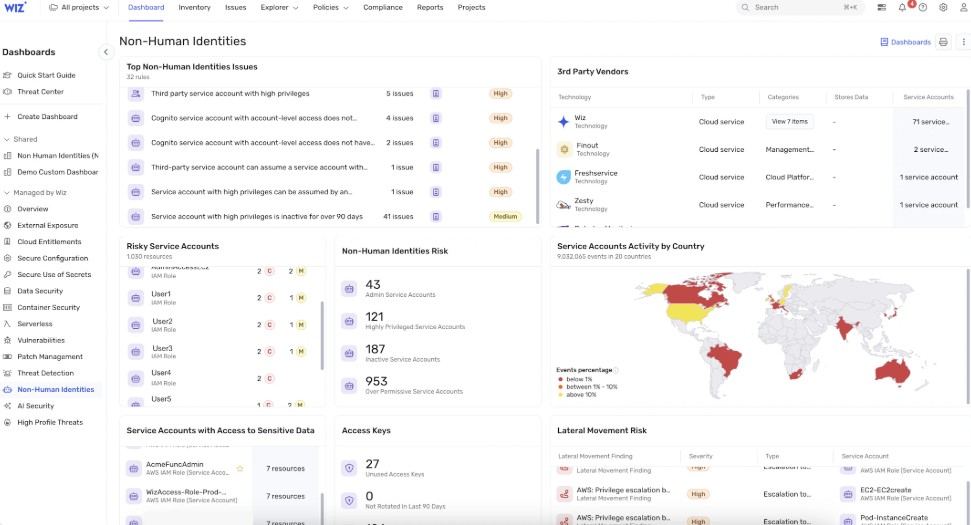Click the '71 service...' accounts cell
The image size is (971, 525).
(930, 122)
